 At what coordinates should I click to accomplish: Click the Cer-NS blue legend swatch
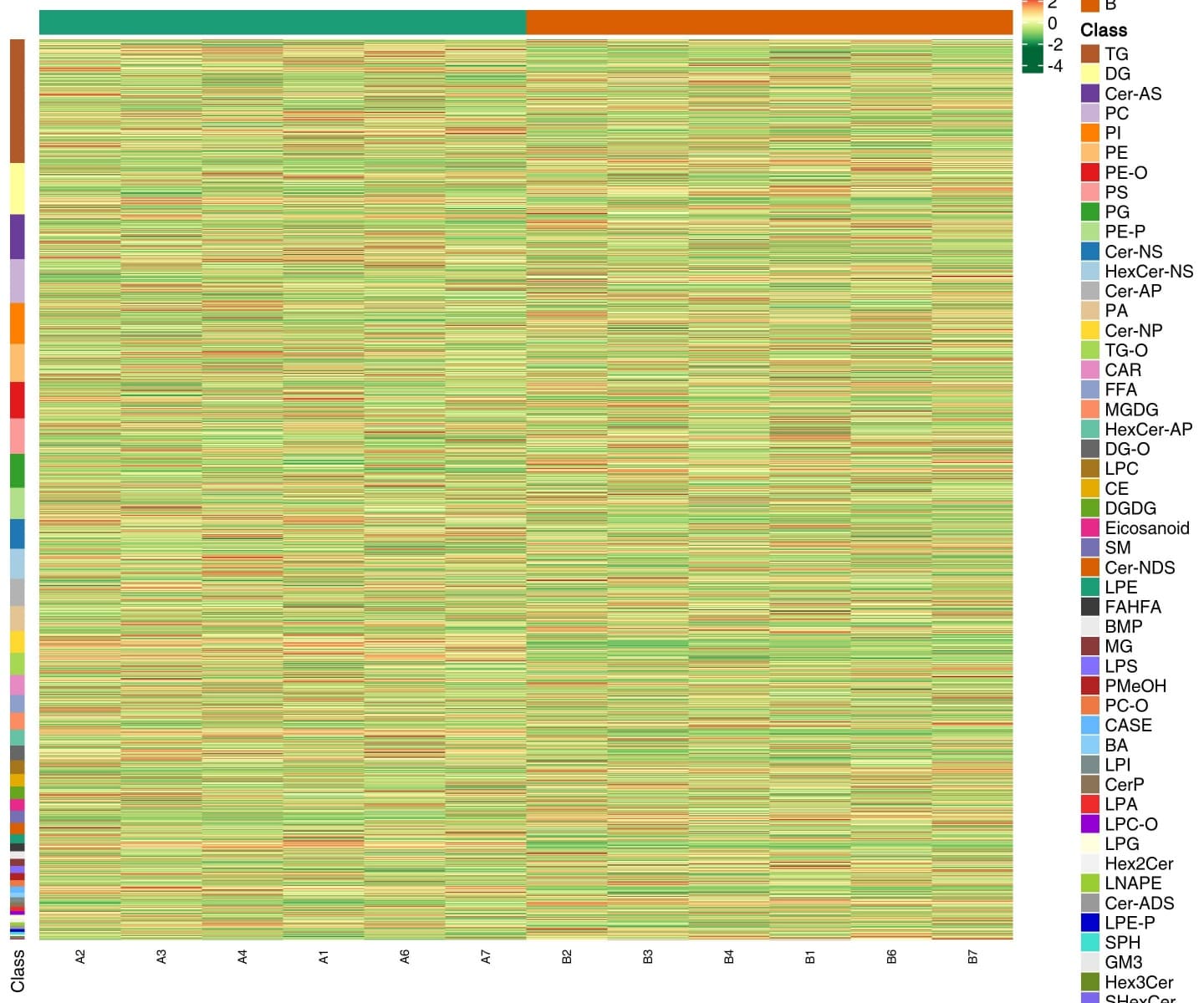point(1089,252)
